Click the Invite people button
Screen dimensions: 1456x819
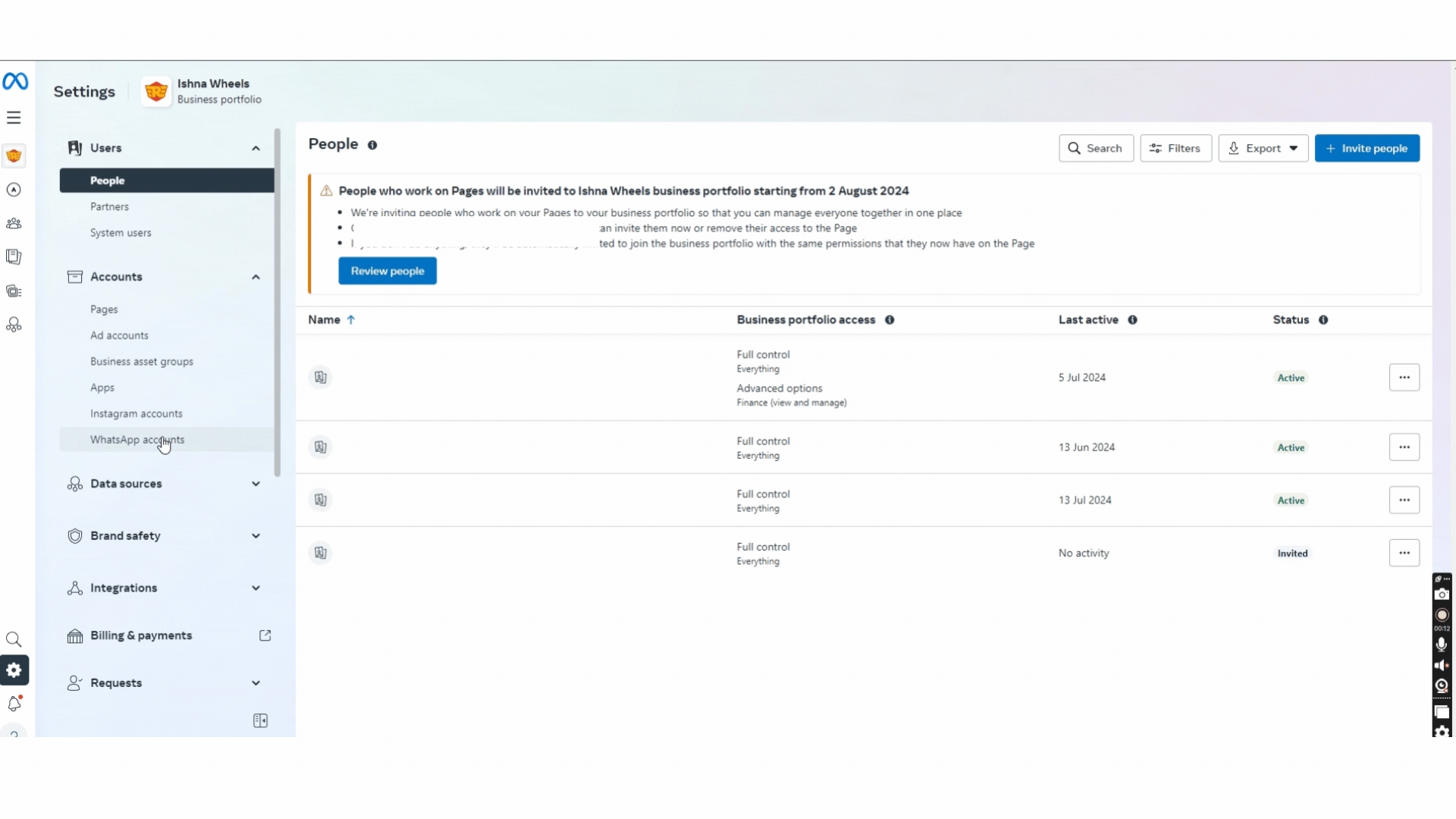1367,149
